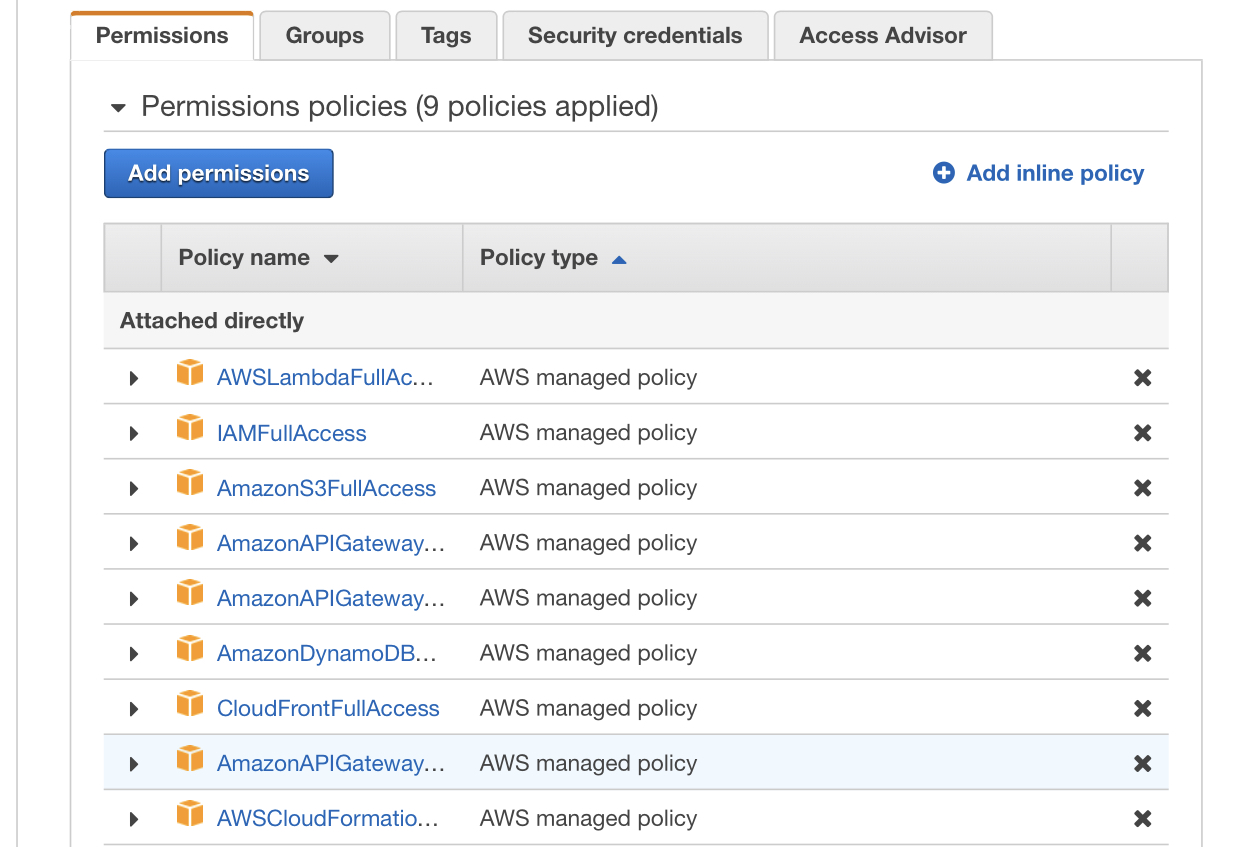Detach AmazonDynamoDB… policy using its X icon
The image size is (1242, 847).
point(1142,653)
